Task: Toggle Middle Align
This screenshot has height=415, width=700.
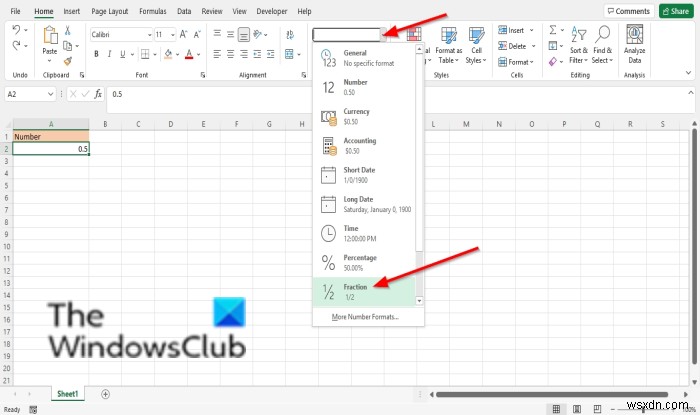Action: (230, 34)
